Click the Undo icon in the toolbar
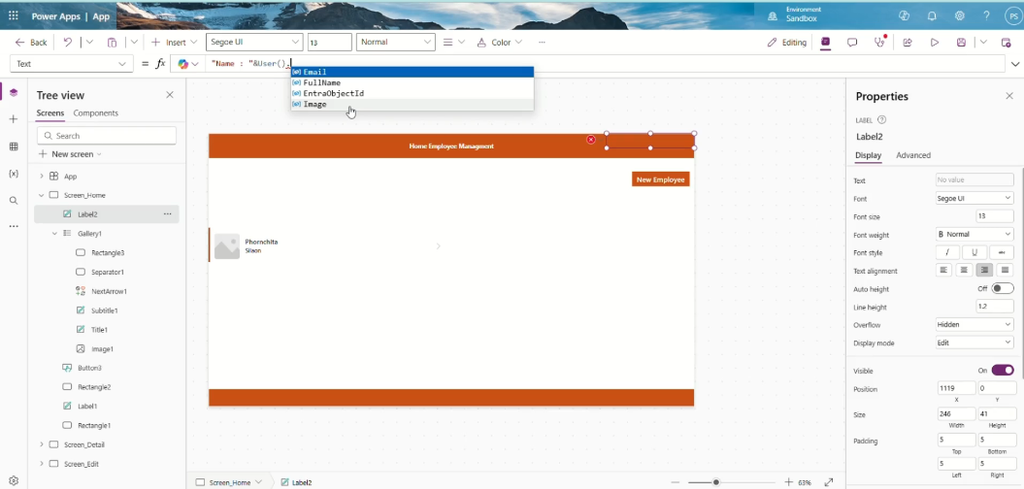This screenshot has width=1024, height=489. [x=68, y=42]
